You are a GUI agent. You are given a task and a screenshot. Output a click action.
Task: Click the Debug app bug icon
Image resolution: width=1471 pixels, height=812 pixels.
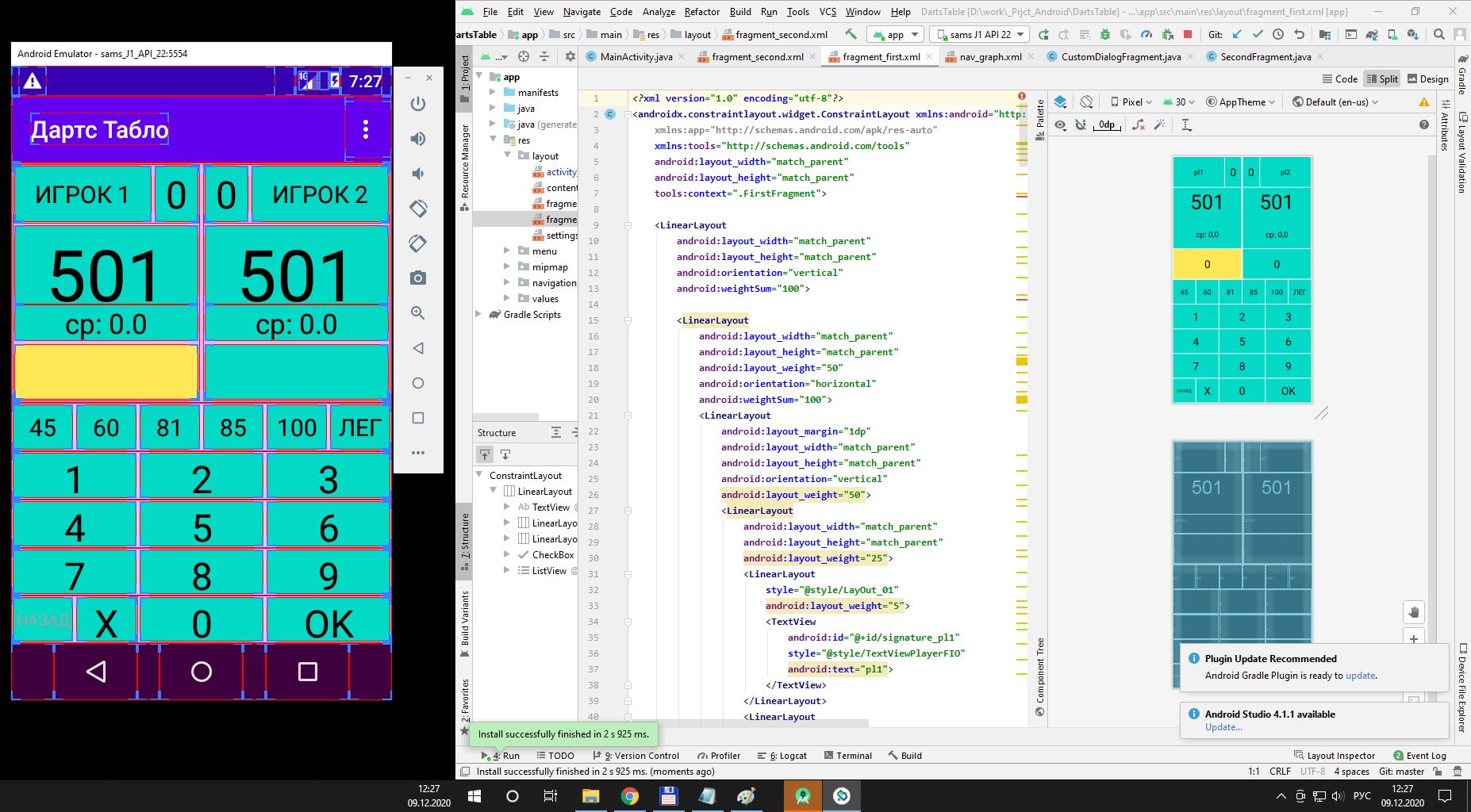tap(1104, 34)
